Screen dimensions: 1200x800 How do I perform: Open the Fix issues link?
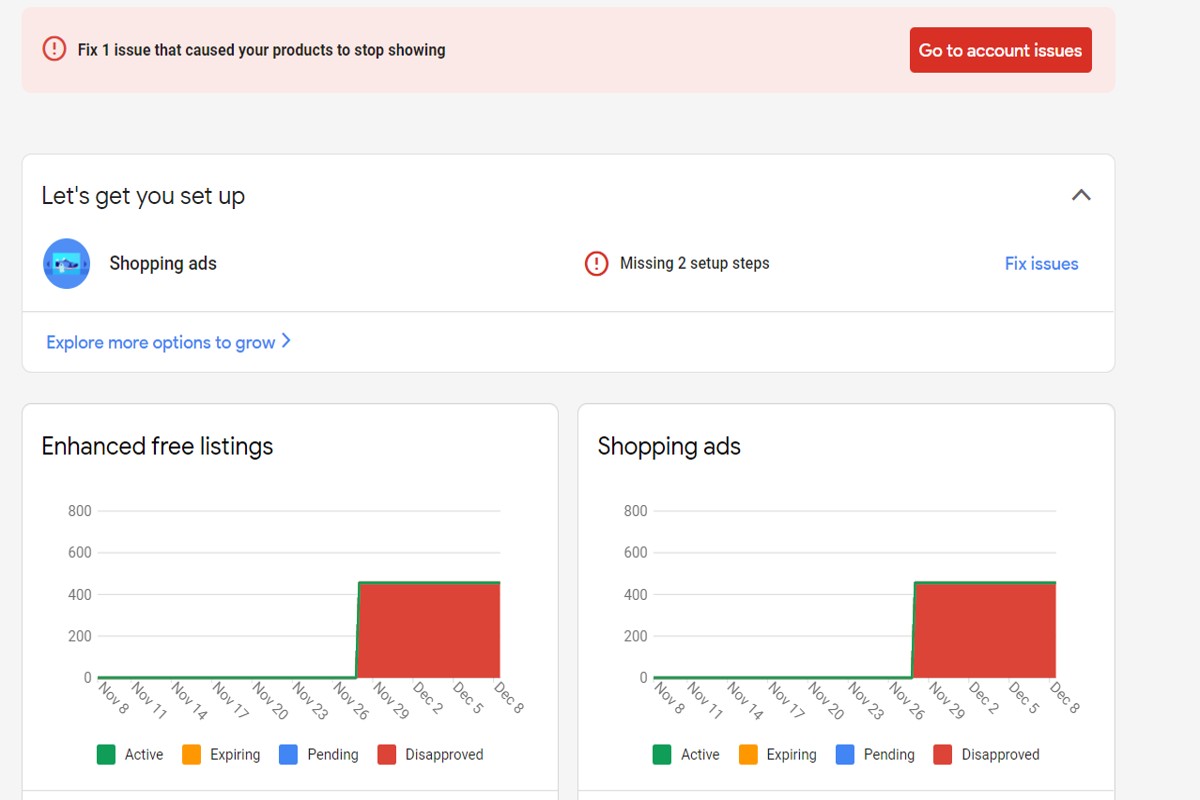click(1041, 264)
